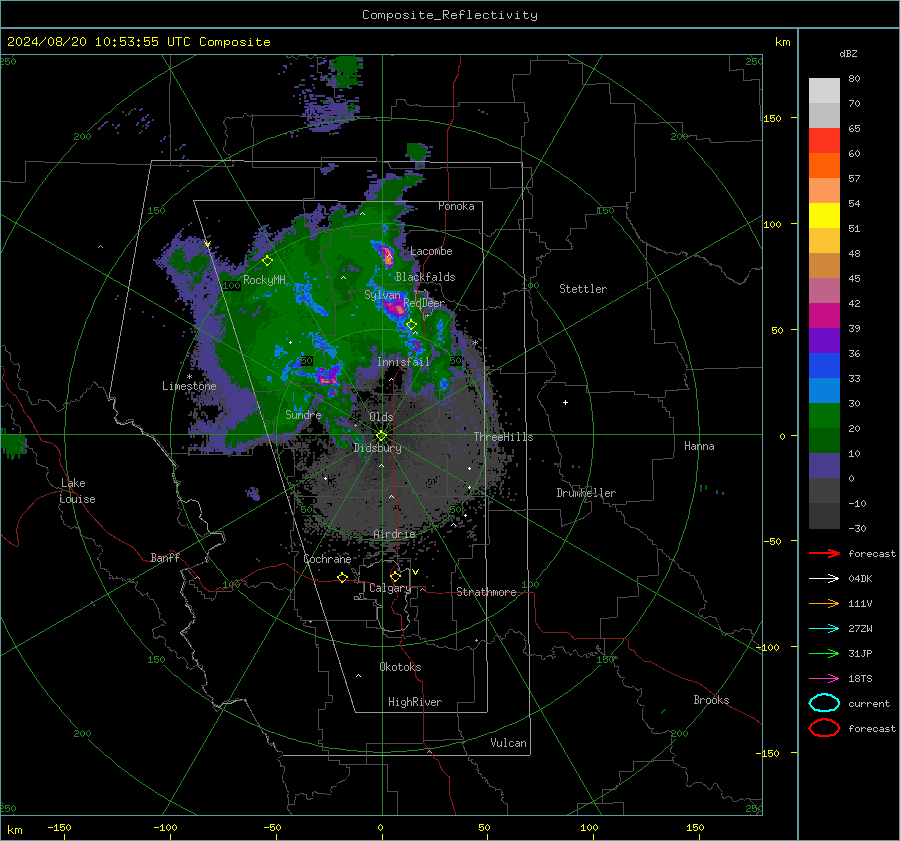Click the Drumheller label

pyautogui.click(x=586, y=493)
